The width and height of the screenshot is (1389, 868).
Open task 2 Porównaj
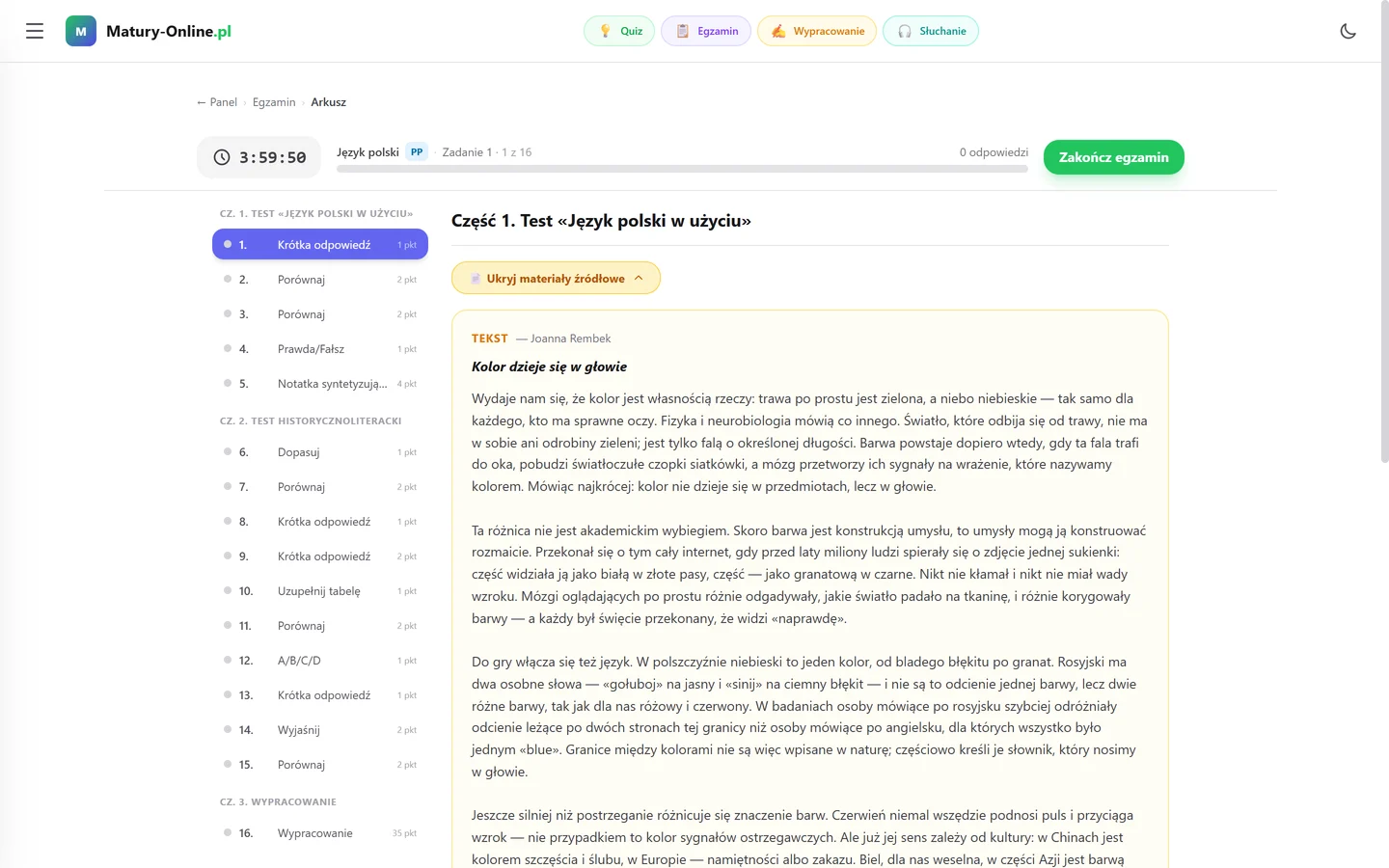click(x=320, y=279)
